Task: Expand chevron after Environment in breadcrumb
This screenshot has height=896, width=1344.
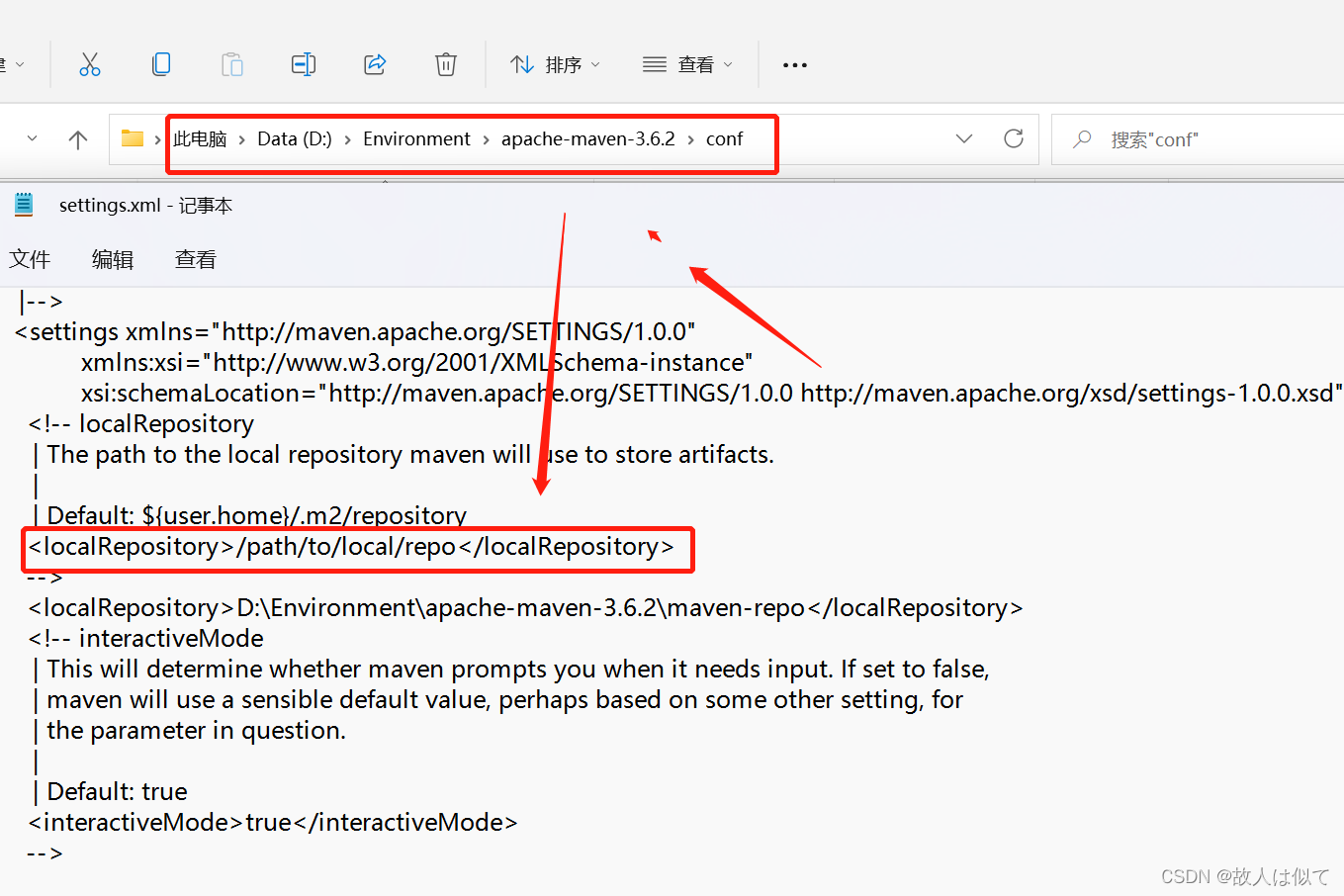Action: point(486,140)
